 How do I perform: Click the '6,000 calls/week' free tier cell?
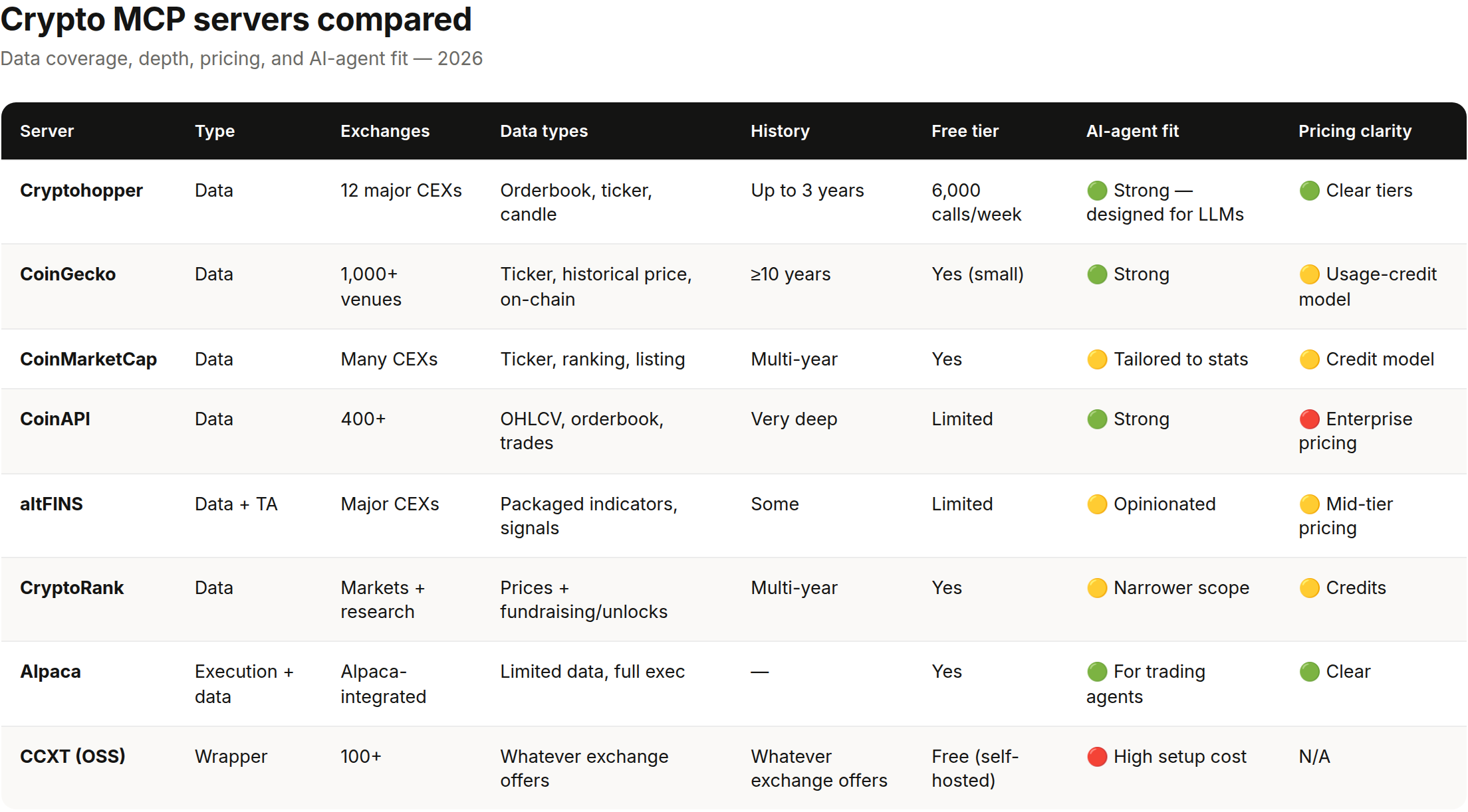point(976,203)
